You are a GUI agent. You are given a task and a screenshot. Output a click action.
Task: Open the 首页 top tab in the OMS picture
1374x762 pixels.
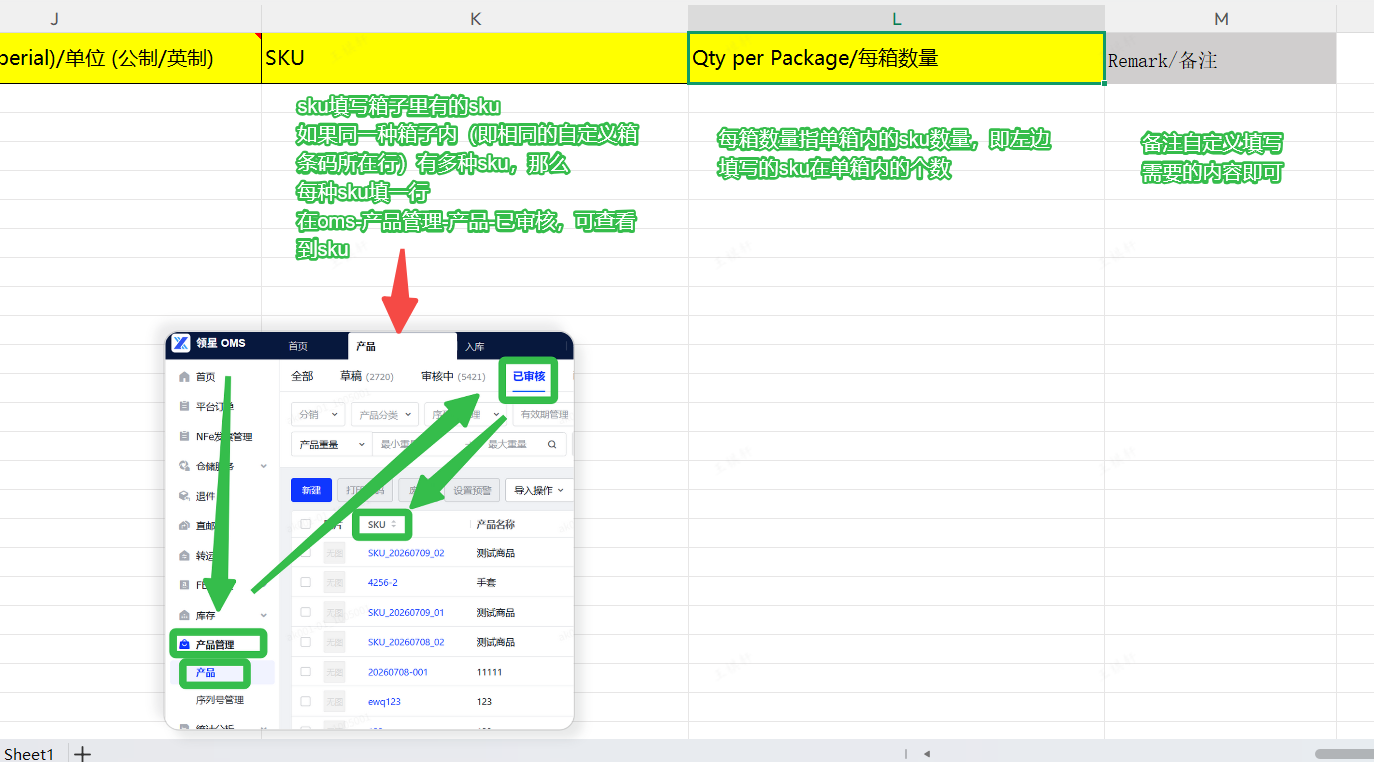[x=298, y=346]
